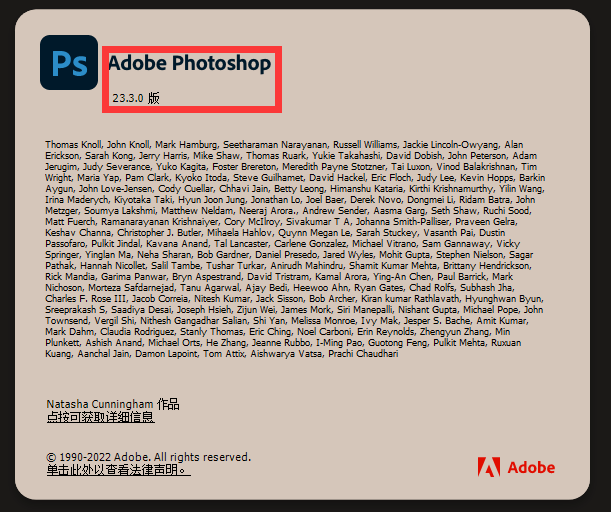
Task: Click the name 'Sivakumar T A' in the credits
Action: pos(318,222)
